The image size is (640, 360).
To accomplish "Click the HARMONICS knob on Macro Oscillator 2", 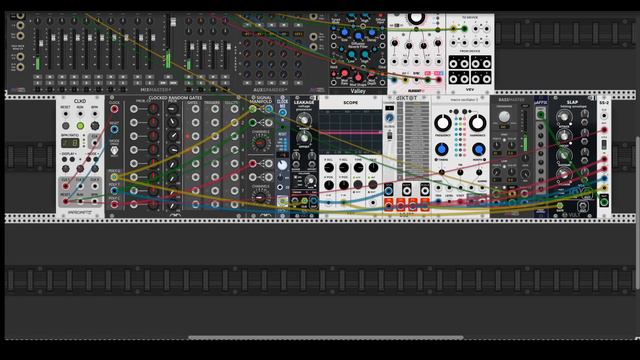I will click(477, 122).
